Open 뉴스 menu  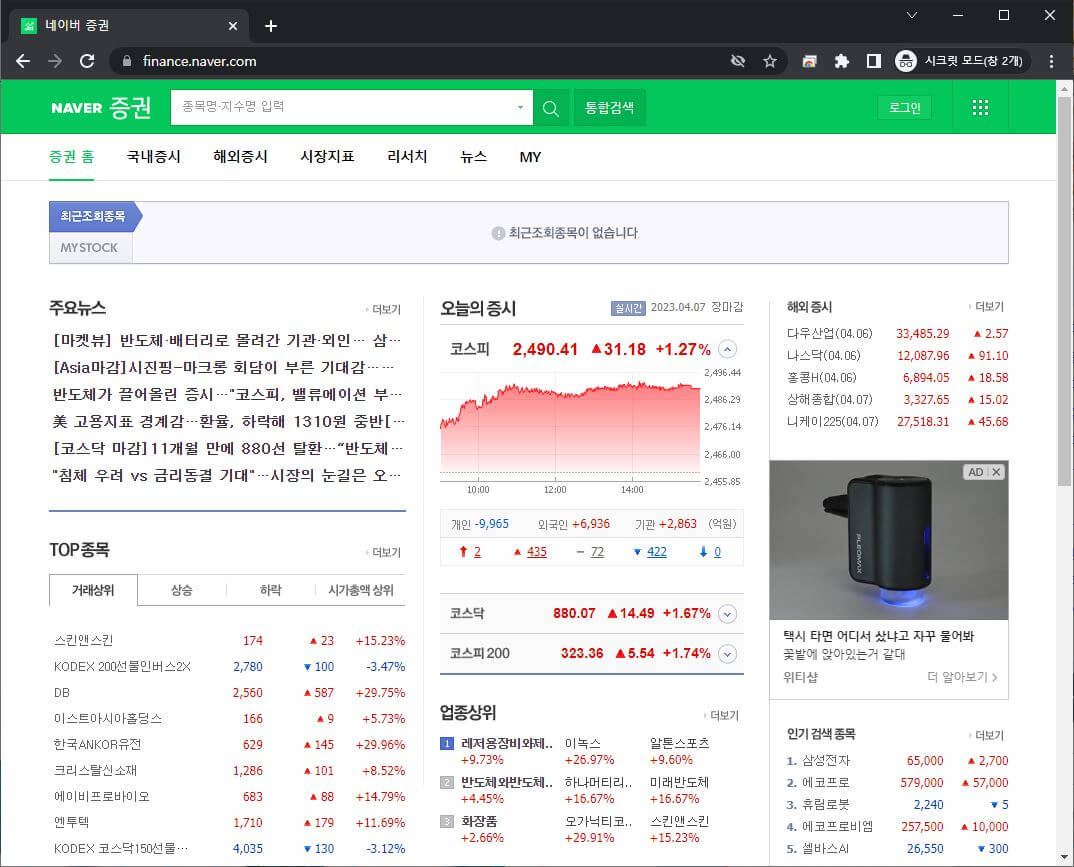[474, 157]
